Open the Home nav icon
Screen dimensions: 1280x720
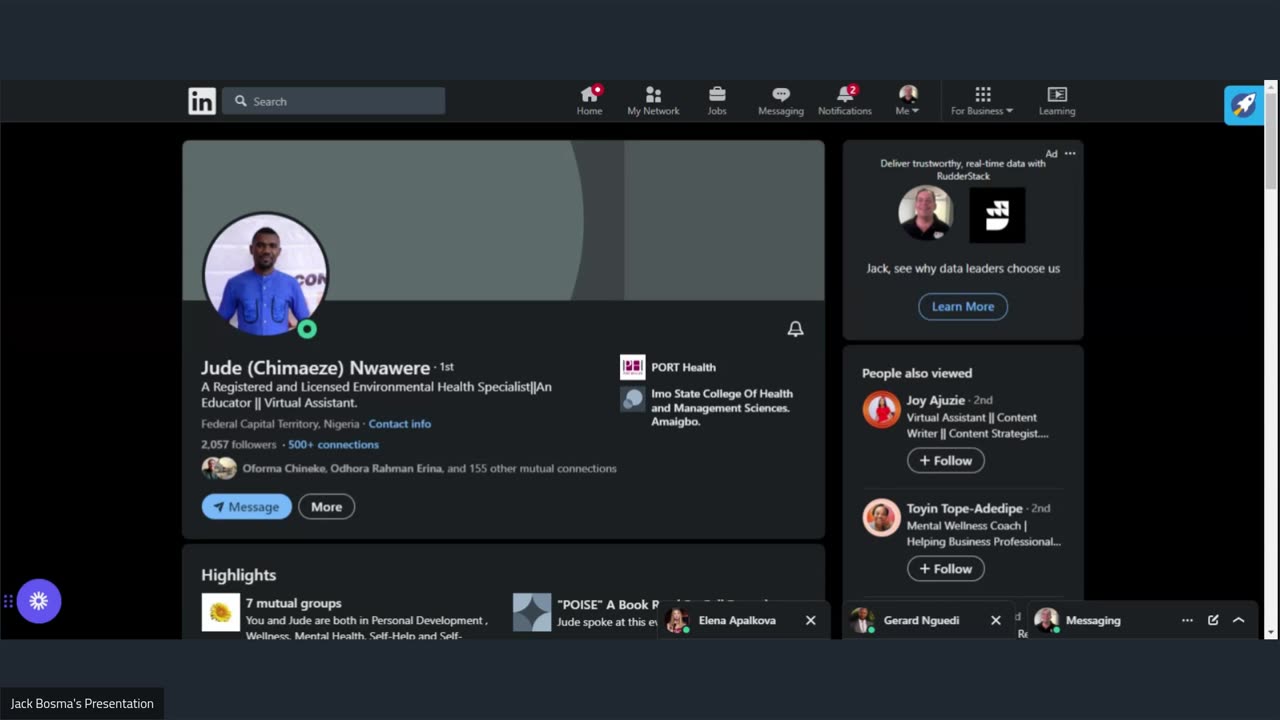(589, 101)
